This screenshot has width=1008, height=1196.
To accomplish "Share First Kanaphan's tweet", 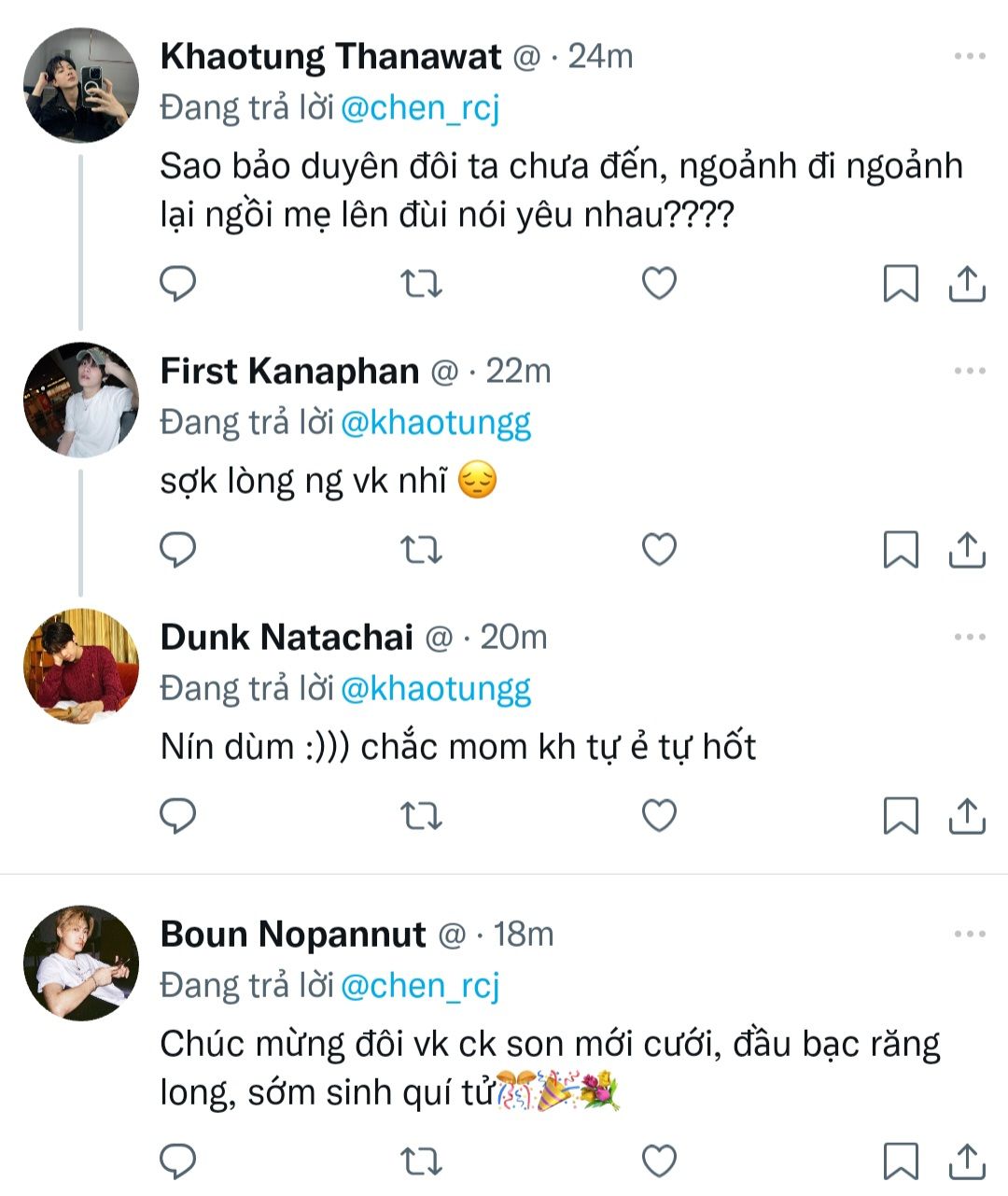I will 967,550.
